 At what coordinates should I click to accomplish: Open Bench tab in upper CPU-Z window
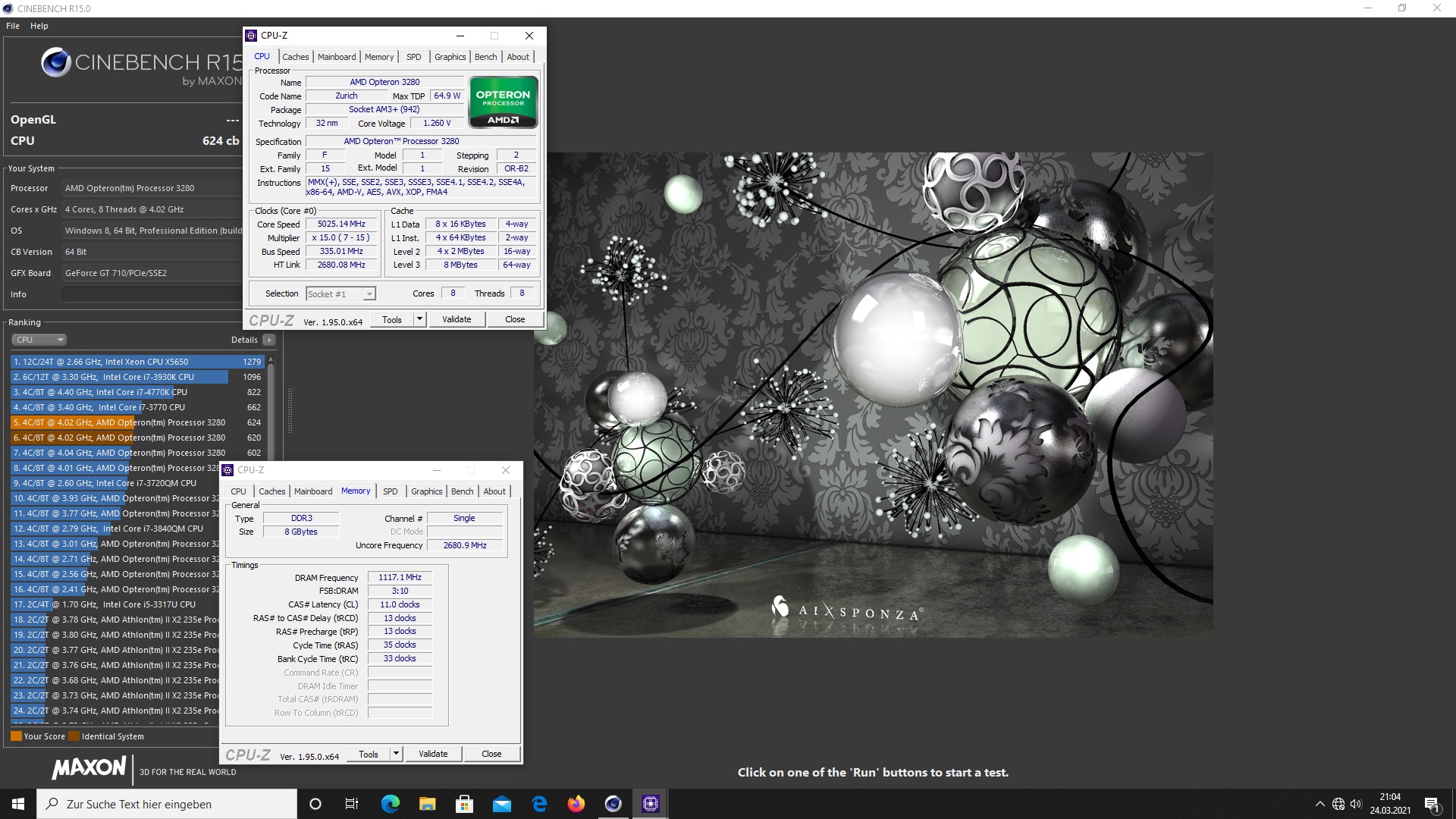click(x=485, y=57)
